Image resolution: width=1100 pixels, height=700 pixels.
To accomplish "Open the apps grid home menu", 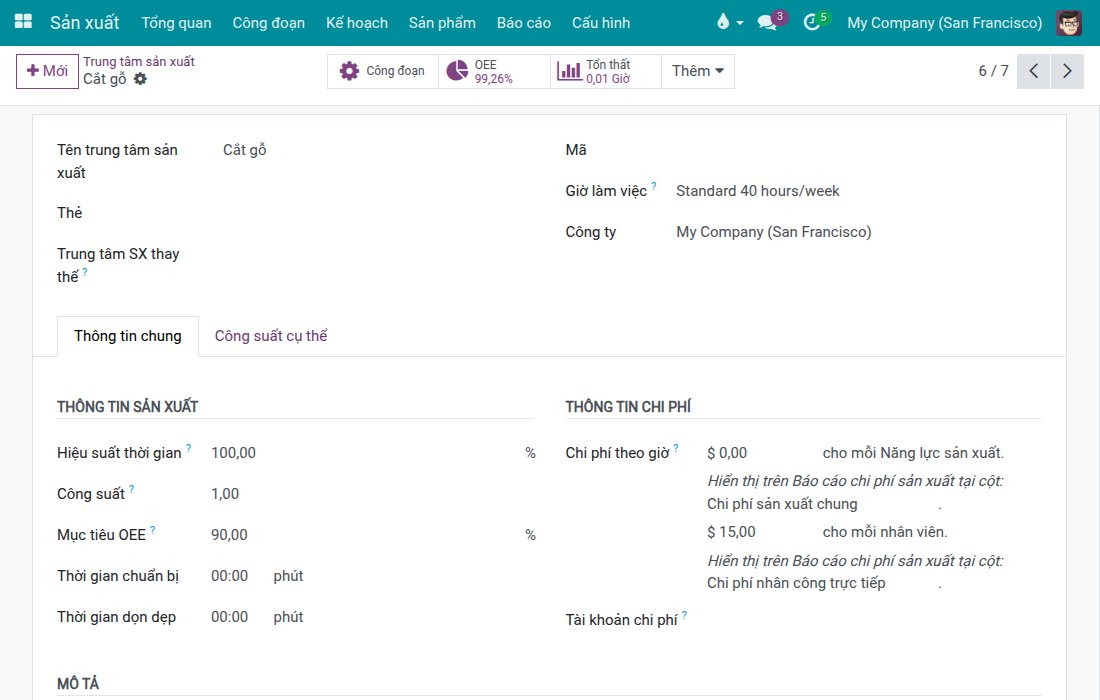I will tap(23, 22).
